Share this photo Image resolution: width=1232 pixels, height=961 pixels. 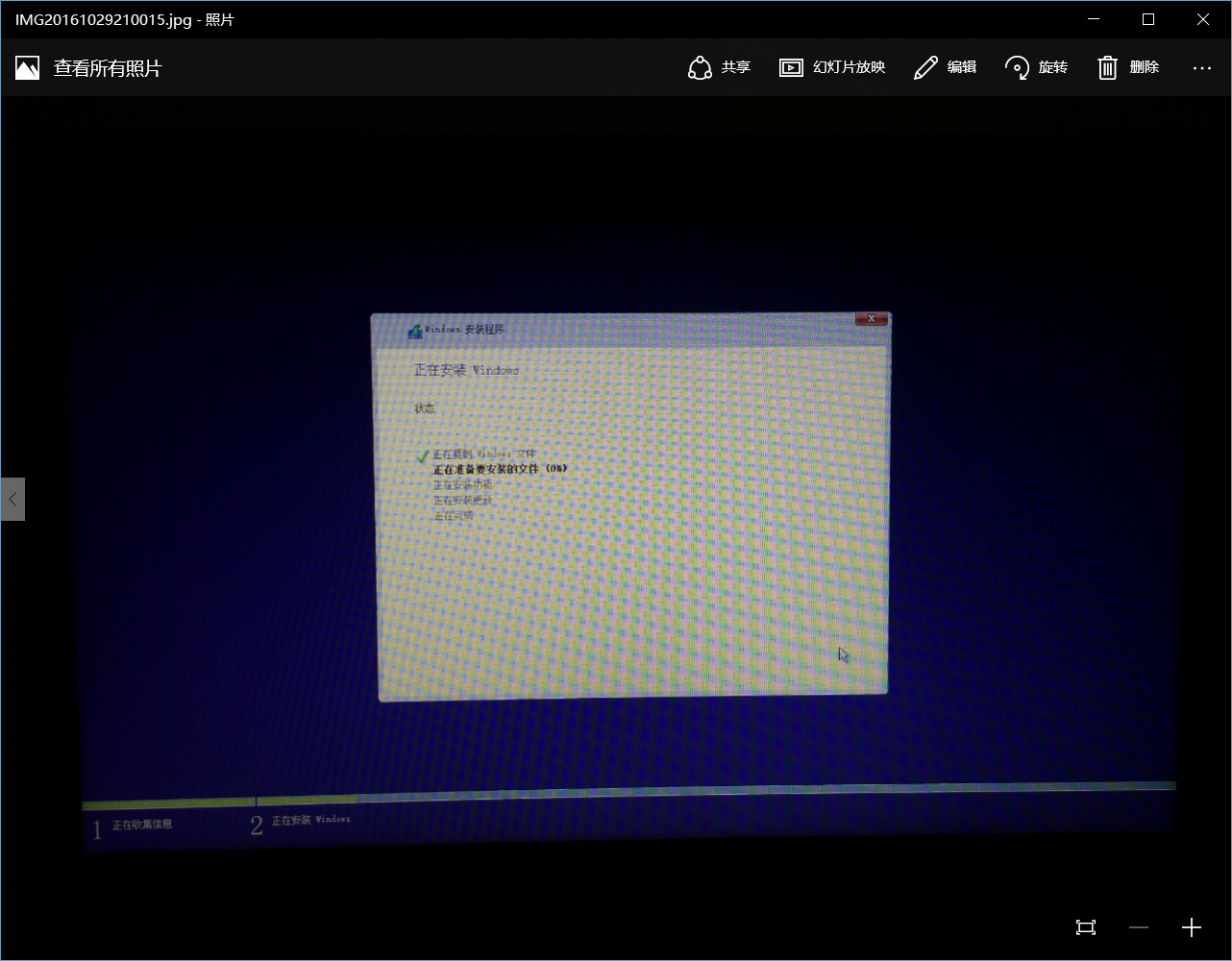(719, 67)
